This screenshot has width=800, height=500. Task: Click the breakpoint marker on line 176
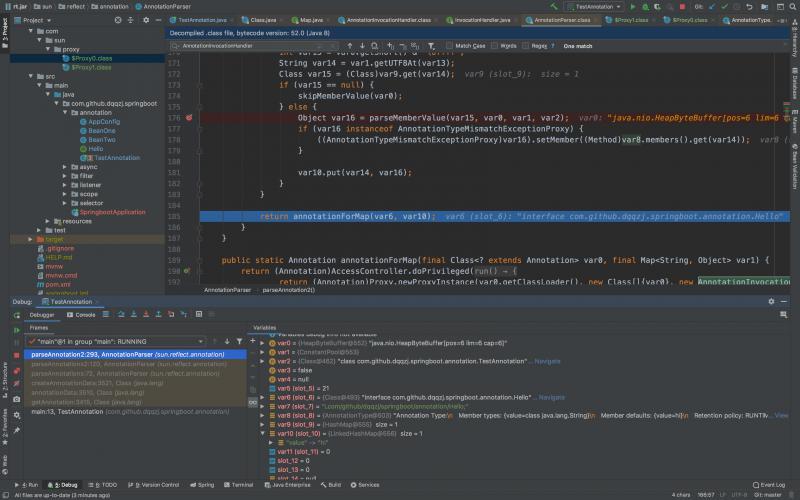[x=189, y=118]
